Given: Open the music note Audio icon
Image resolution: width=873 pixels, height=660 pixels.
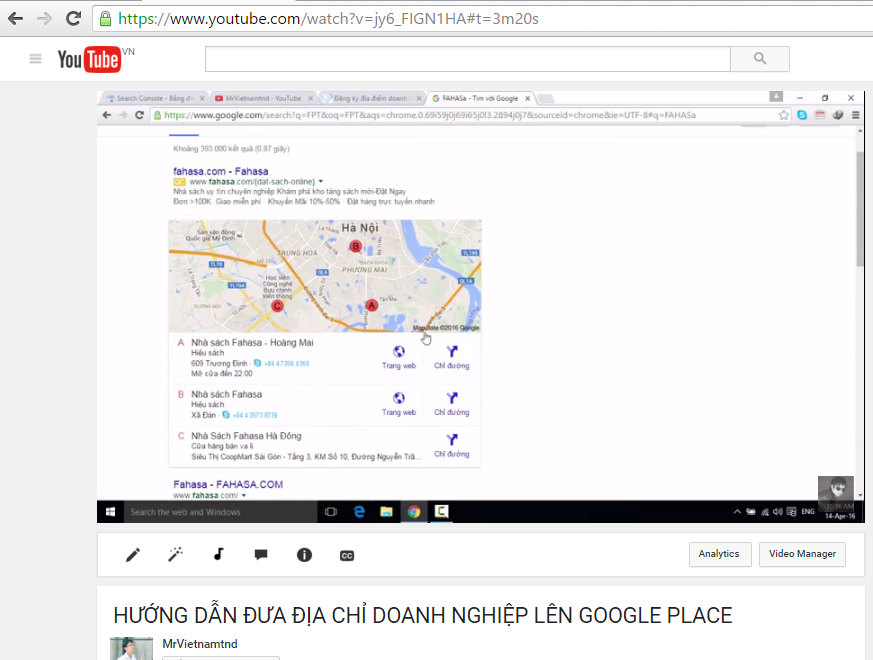Looking at the screenshot, I should [218, 554].
